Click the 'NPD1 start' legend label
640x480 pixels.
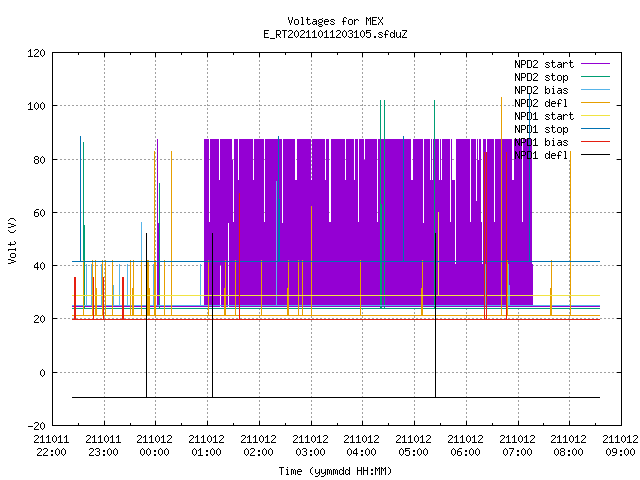[x=544, y=116]
